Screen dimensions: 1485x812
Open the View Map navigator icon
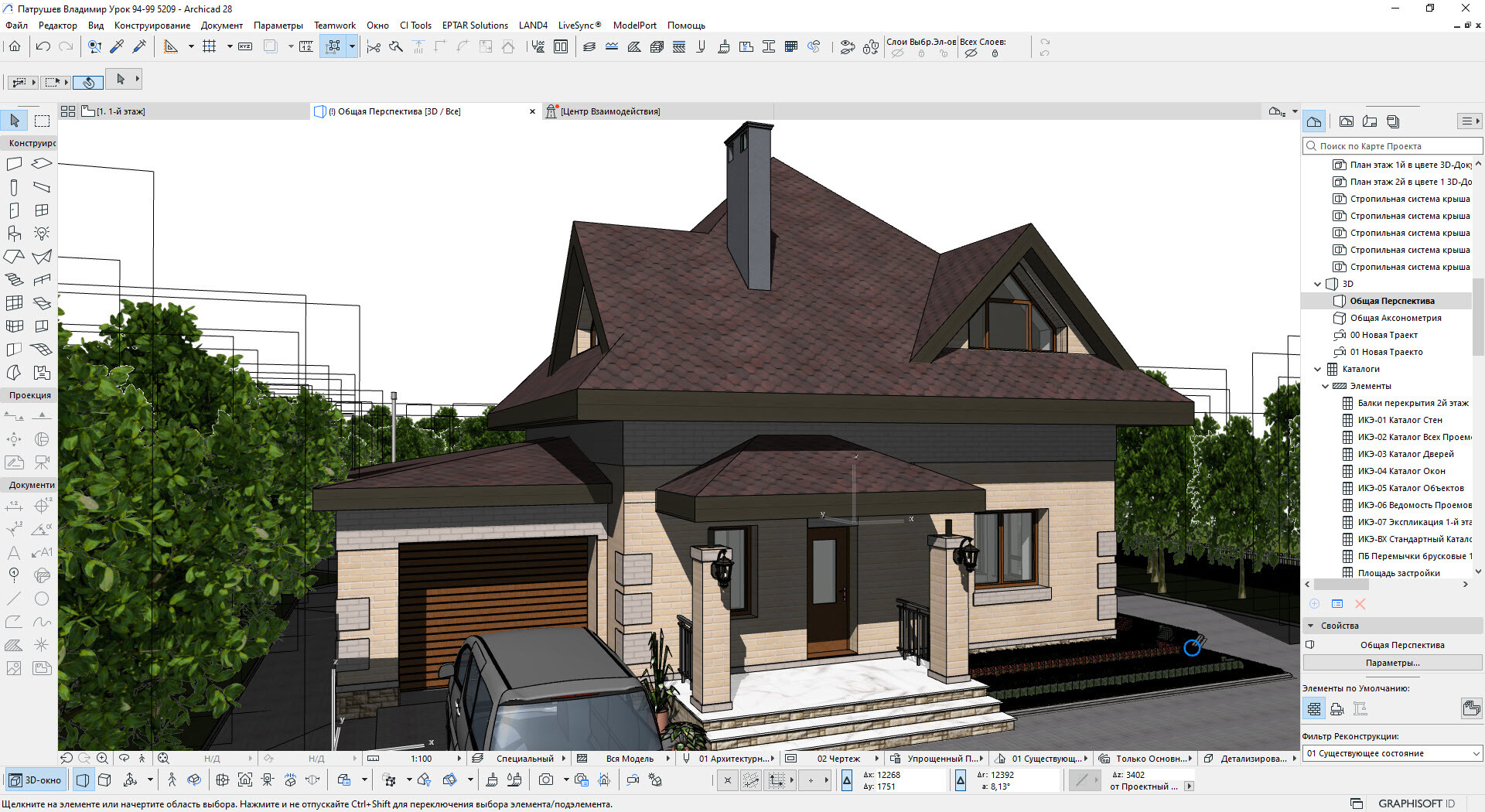click(1347, 121)
